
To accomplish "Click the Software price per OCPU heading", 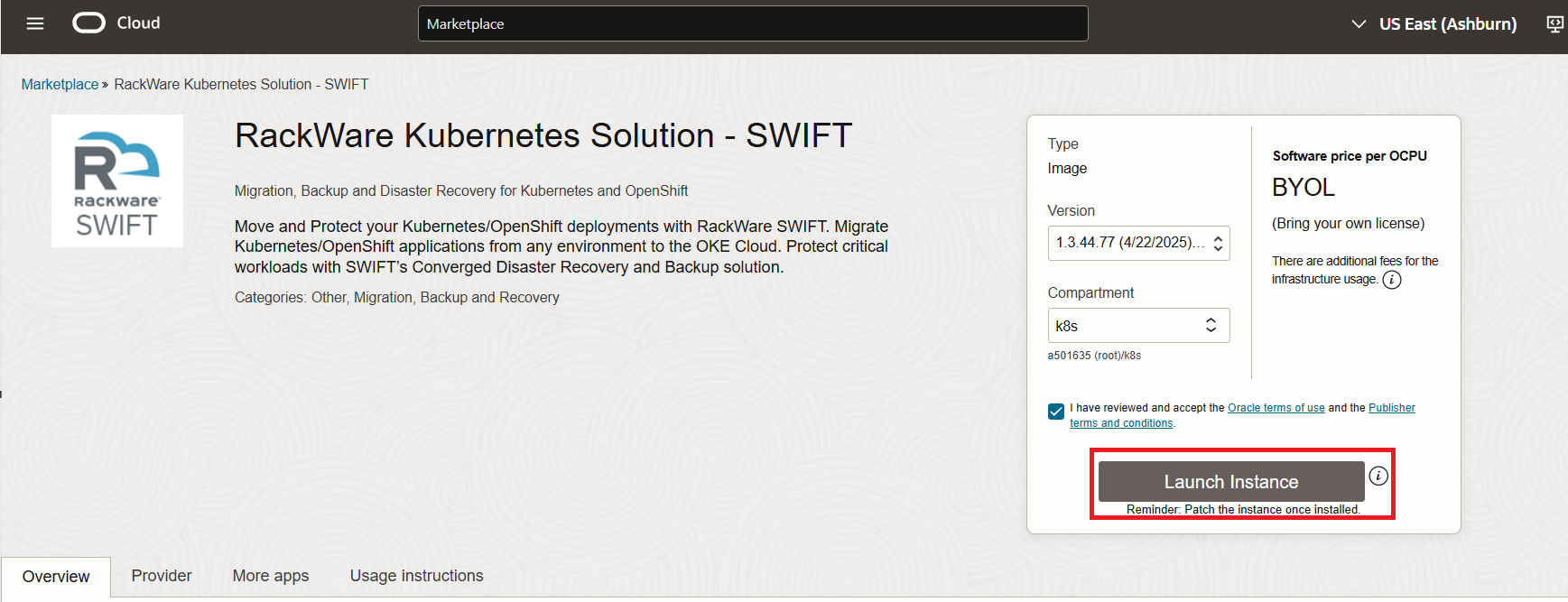I will click(1350, 156).
